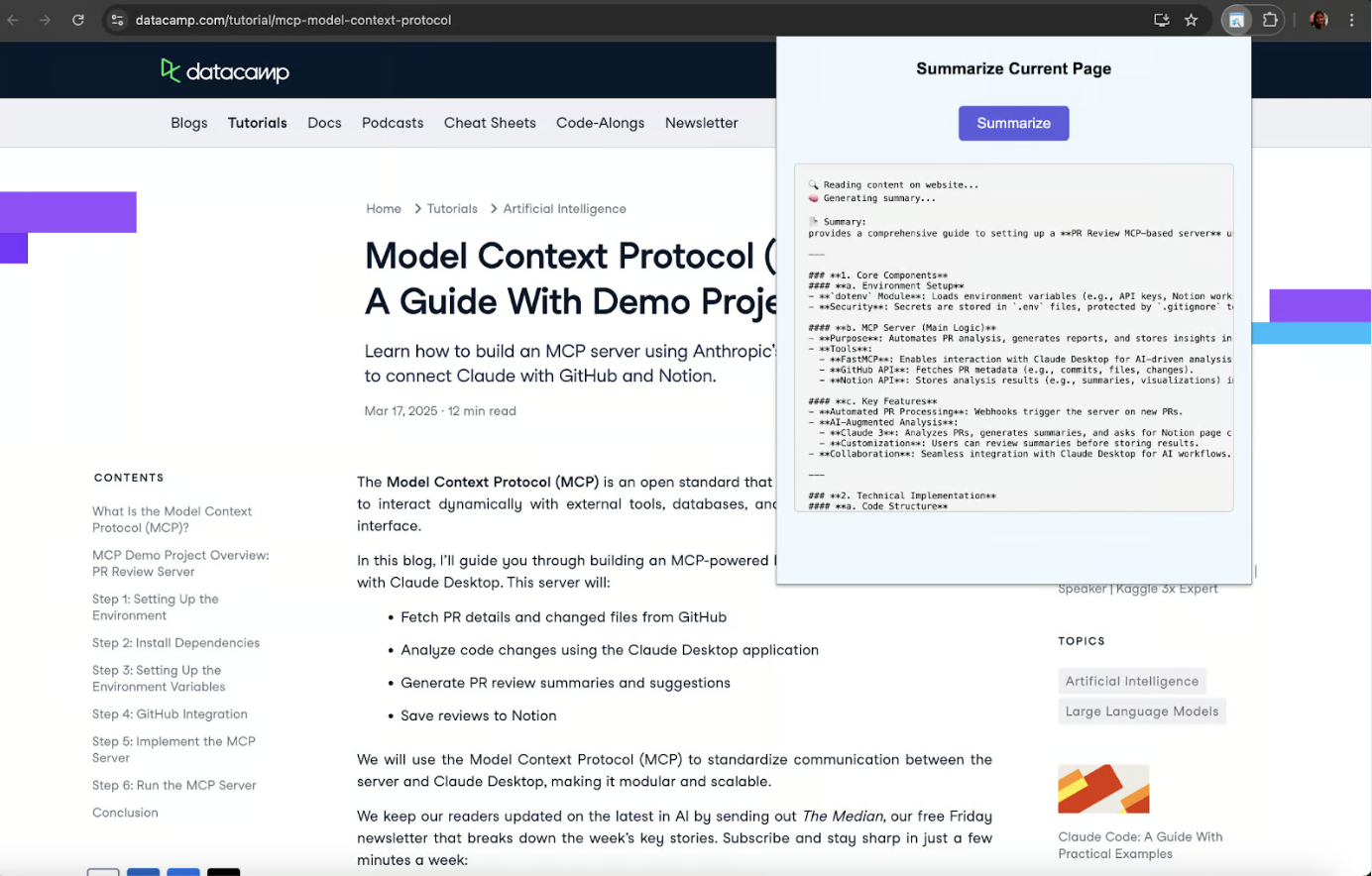Open the Extensions puzzle icon
The image size is (1372, 876).
[1270, 20]
